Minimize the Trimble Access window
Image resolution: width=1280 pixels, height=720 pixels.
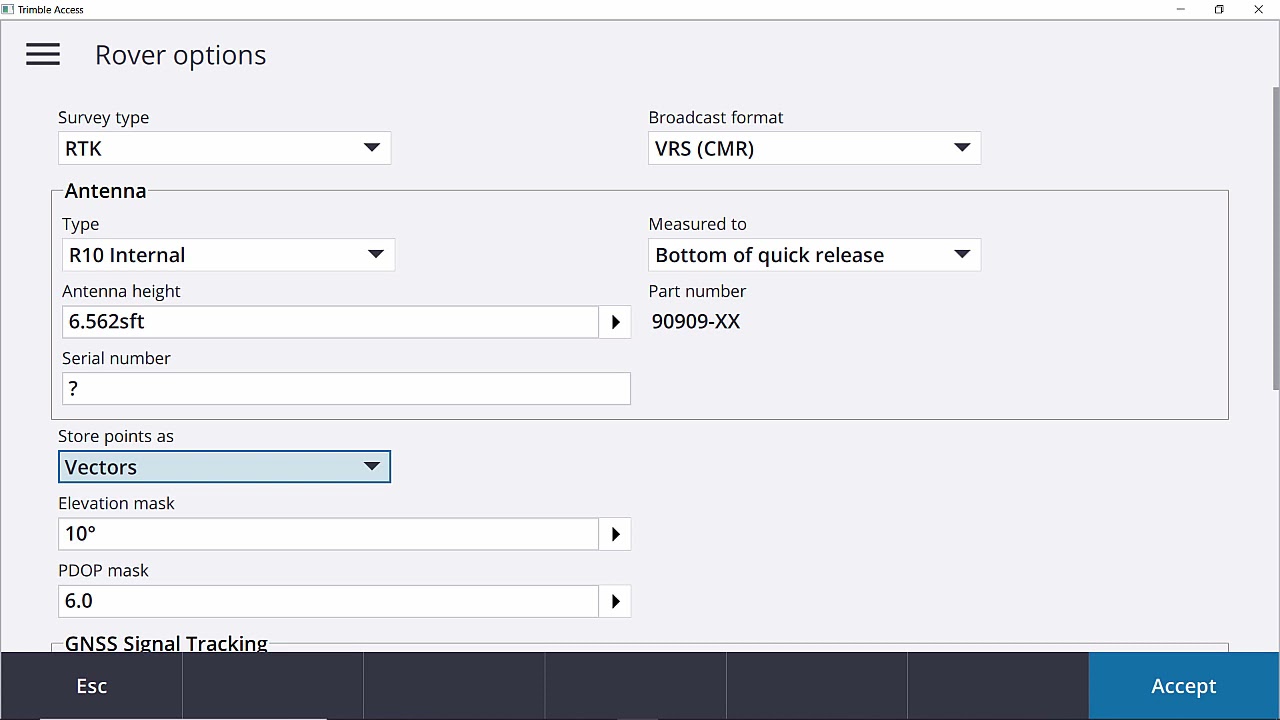tap(1181, 9)
